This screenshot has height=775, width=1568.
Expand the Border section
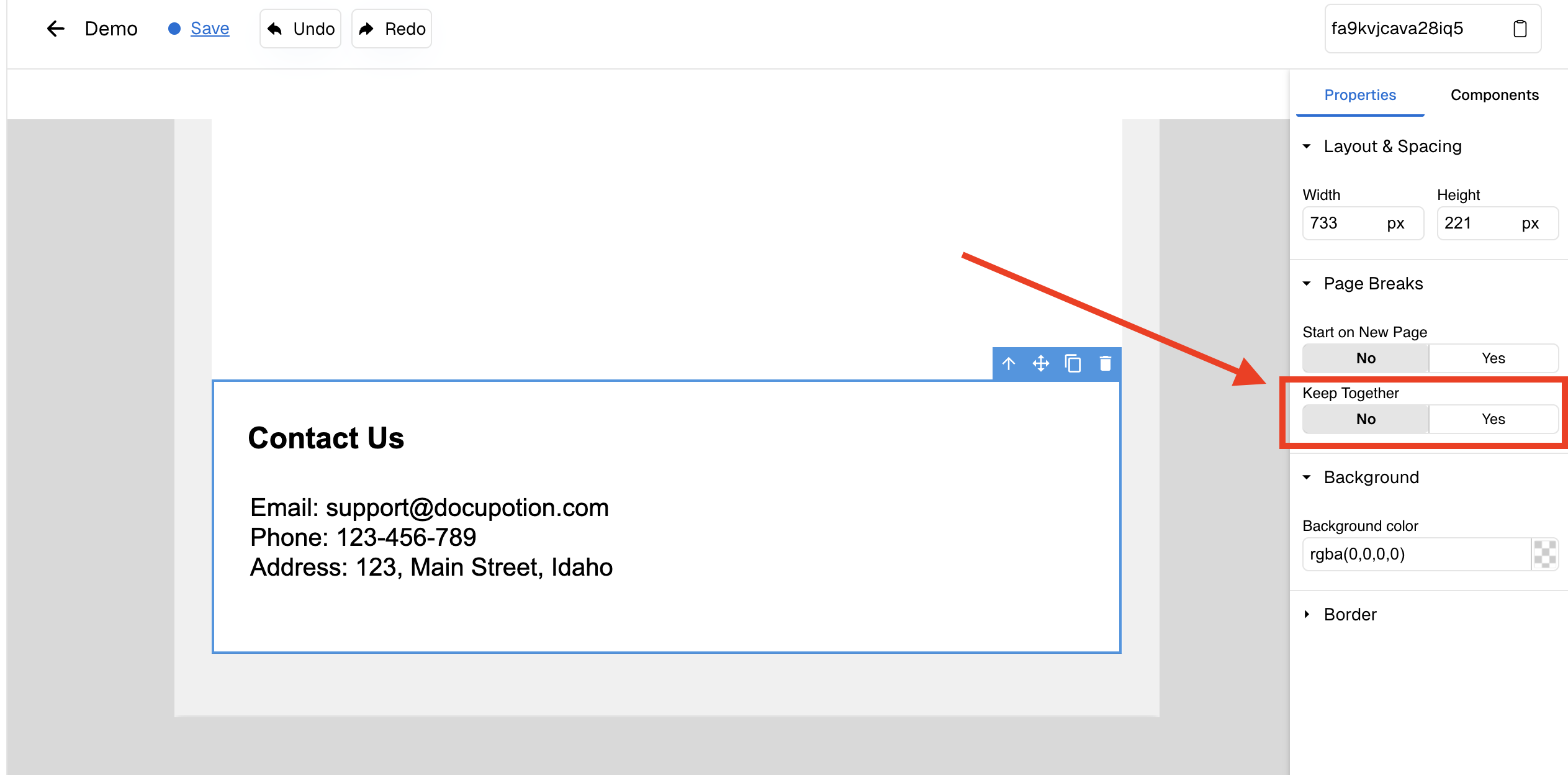1307,615
